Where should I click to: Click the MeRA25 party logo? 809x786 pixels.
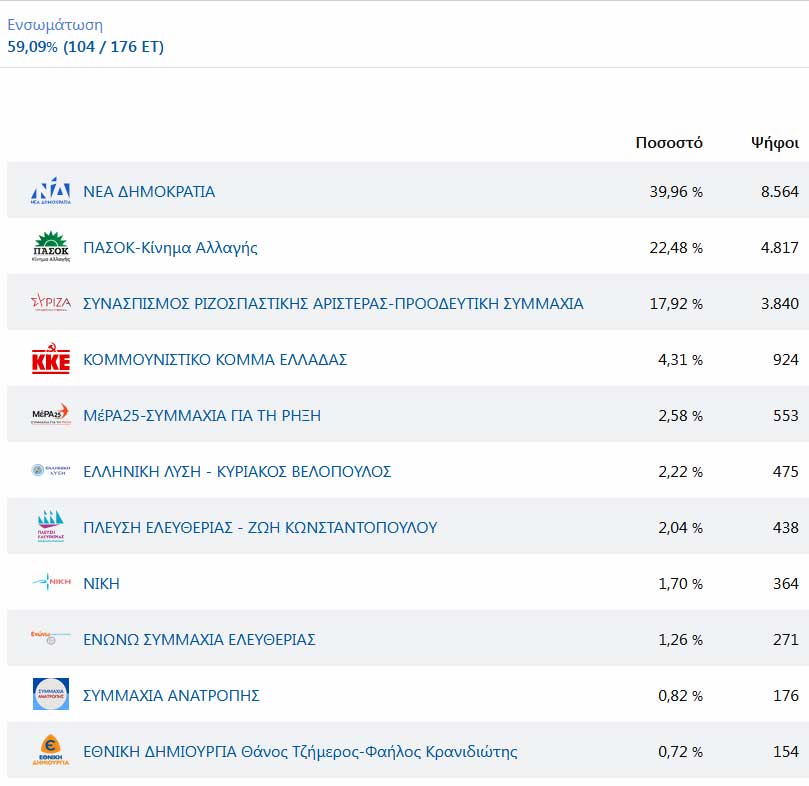(51, 414)
